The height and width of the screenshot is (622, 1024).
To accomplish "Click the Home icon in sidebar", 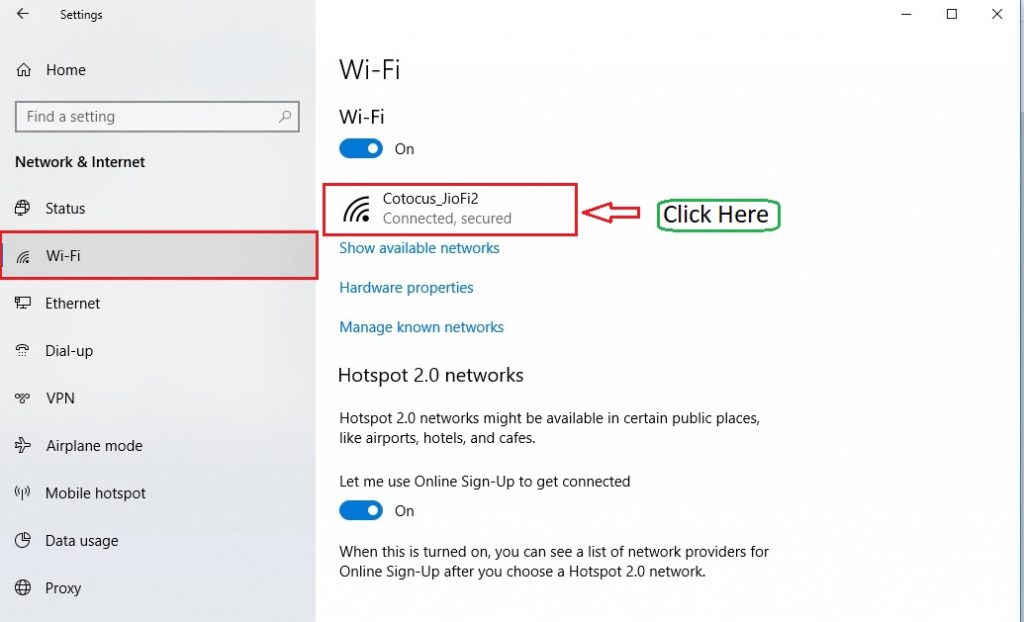I will point(23,70).
